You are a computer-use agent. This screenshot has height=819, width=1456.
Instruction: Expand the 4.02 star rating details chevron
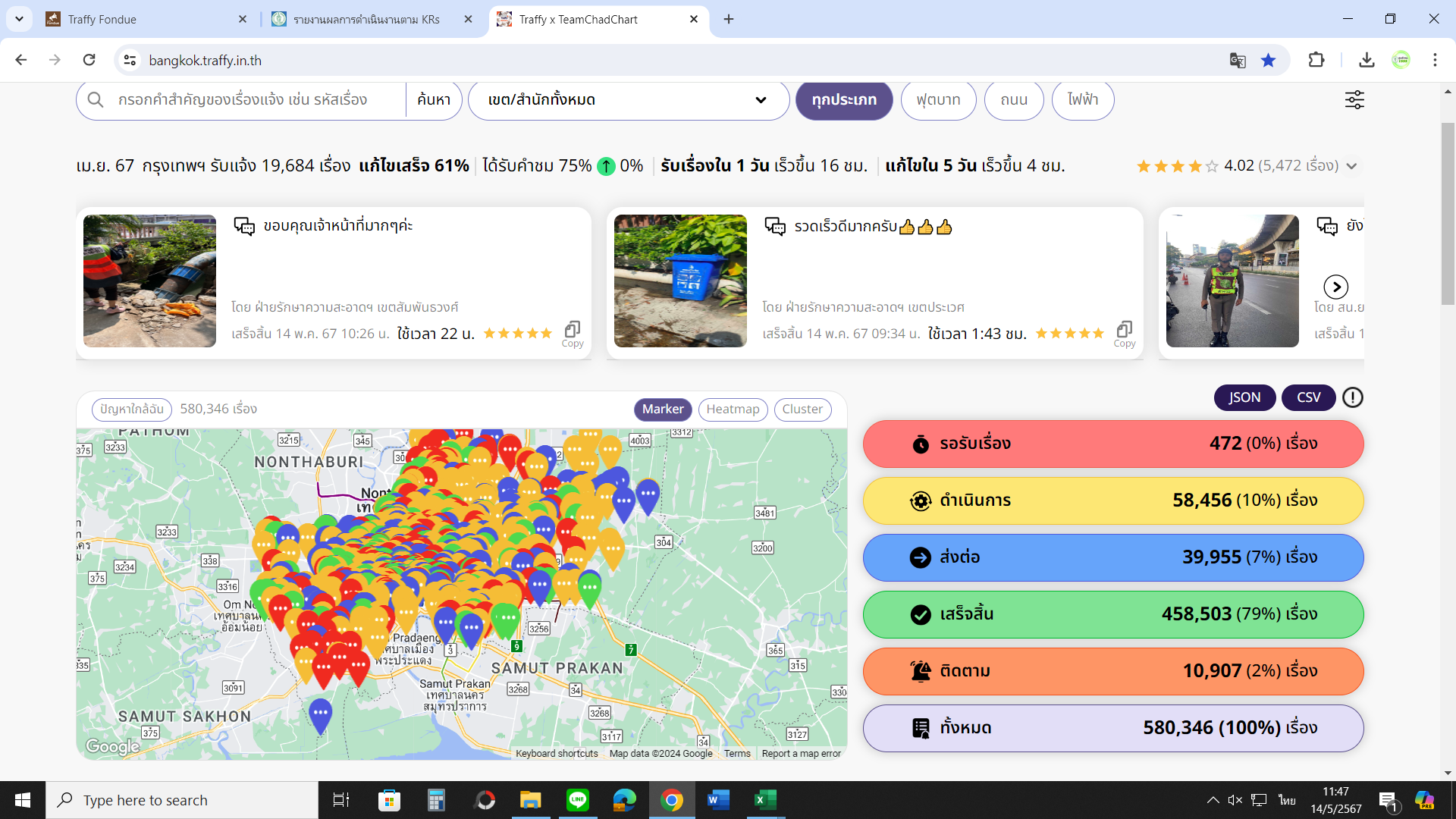[x=1351, y=166]
